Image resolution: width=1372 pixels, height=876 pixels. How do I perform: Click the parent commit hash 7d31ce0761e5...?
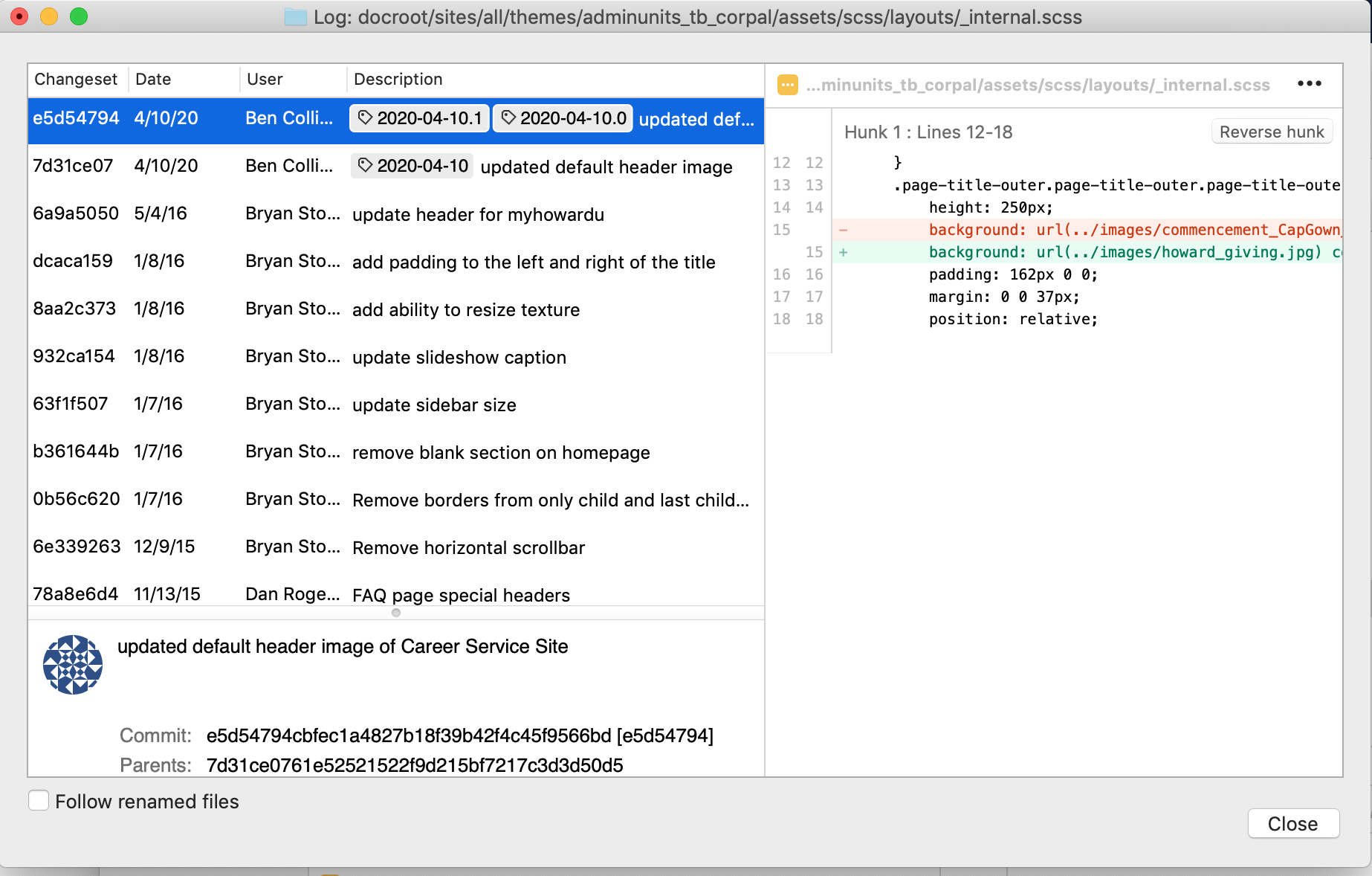[x=415, y=765]
